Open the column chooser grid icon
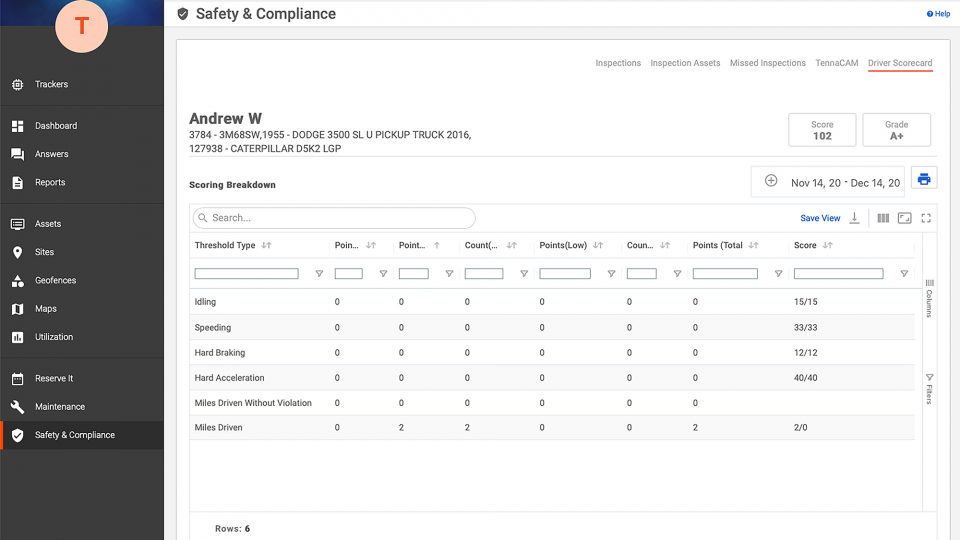Viewport: 960px width, 540px height. click(x=883, y=218)
